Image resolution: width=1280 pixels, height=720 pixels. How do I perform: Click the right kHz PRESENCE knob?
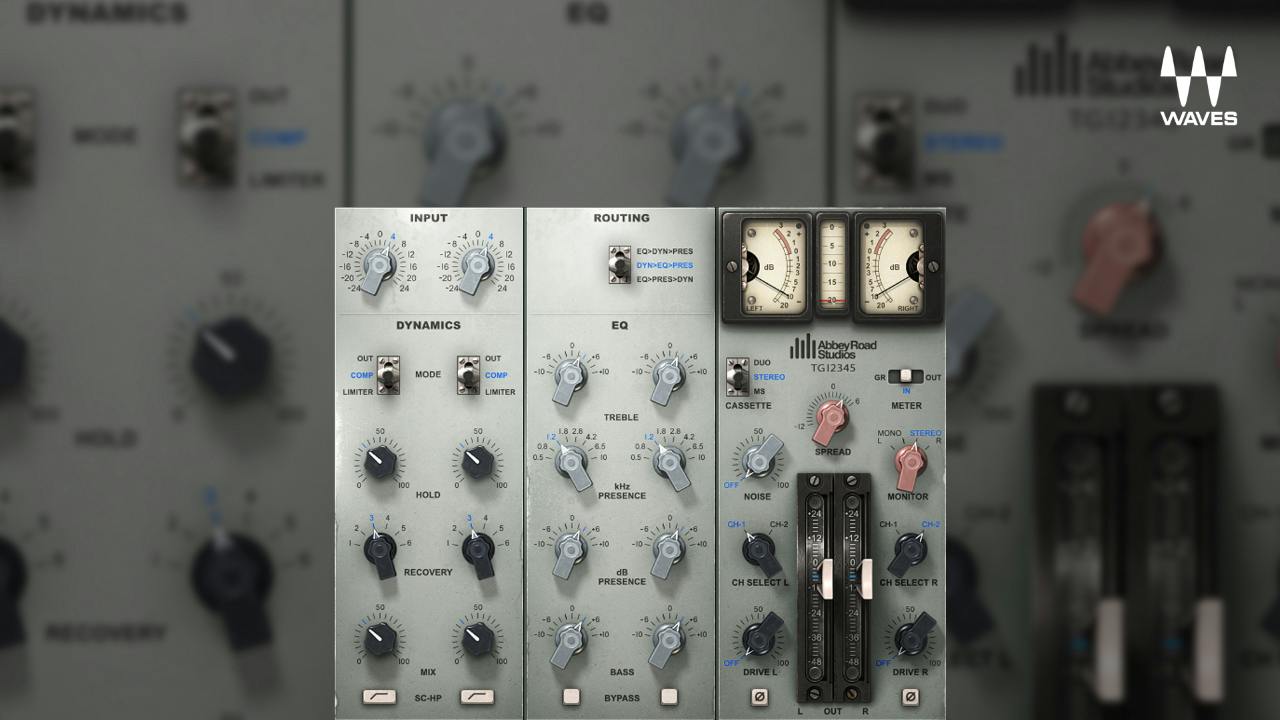(x=670, y=463)
